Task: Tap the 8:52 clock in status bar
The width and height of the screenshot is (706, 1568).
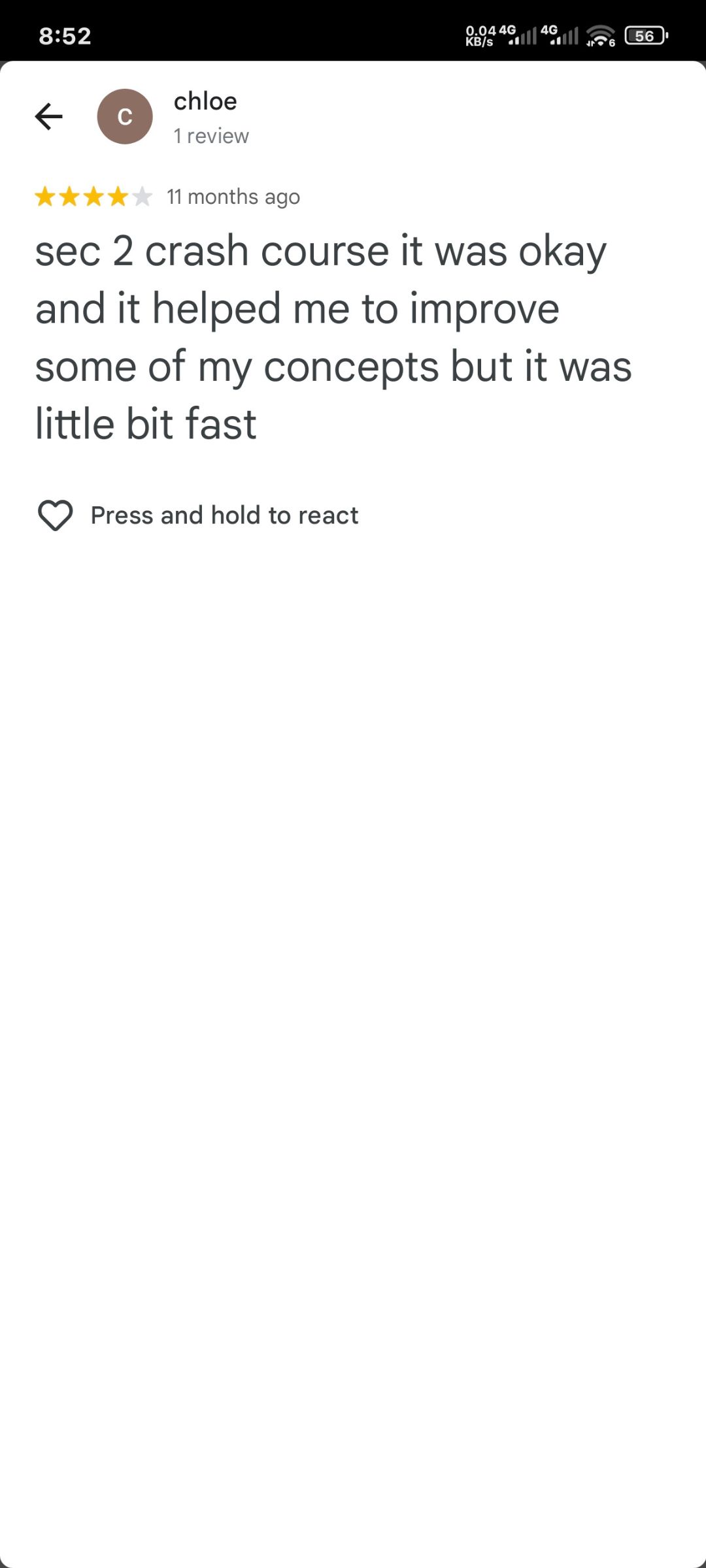Action: click(x=65, y=36)
